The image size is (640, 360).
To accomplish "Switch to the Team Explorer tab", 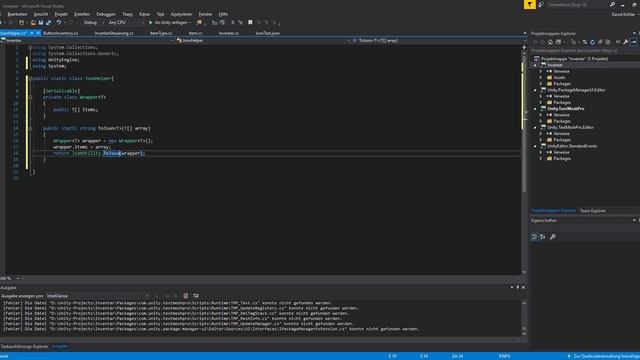I will pyautogui.click(x=593, y=211).
